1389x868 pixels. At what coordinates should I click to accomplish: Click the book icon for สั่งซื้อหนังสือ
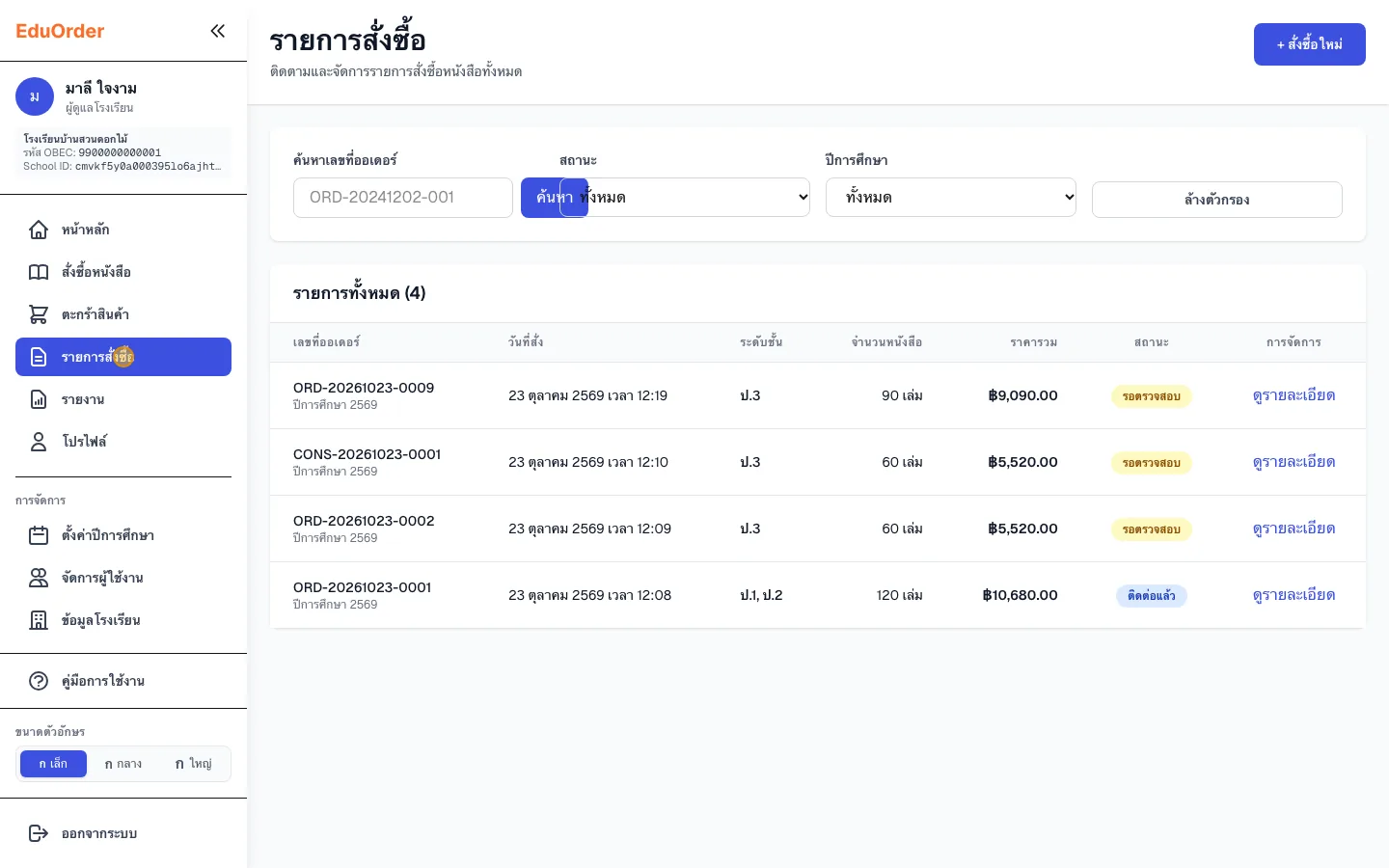click(x=39, y=272)
